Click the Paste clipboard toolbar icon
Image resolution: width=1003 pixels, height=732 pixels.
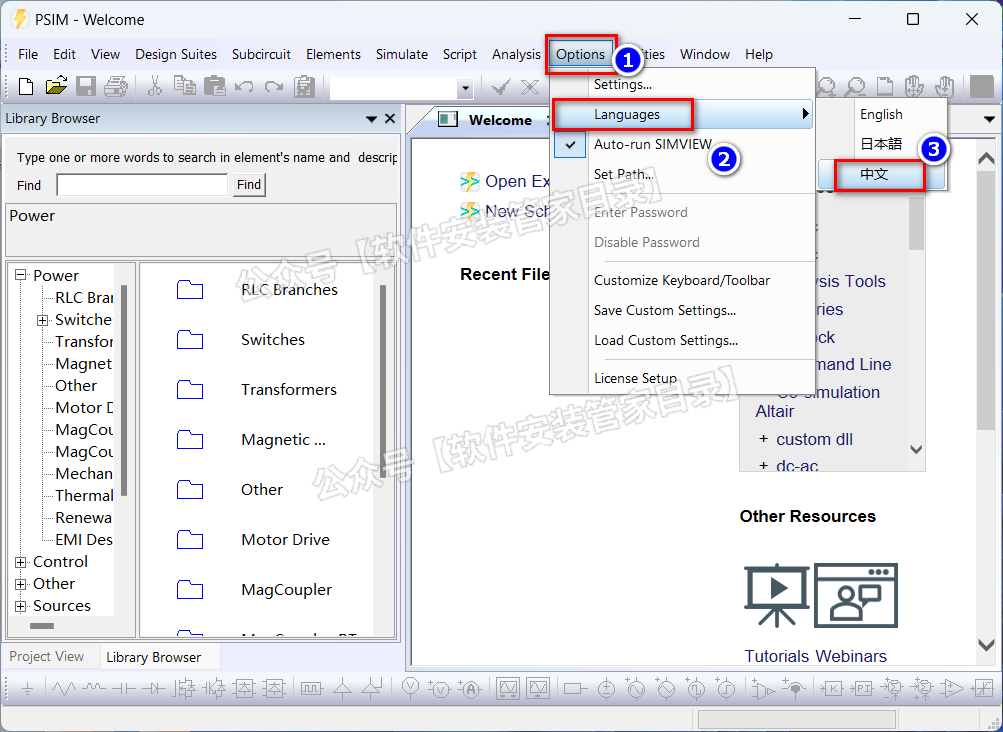point(215,86)
